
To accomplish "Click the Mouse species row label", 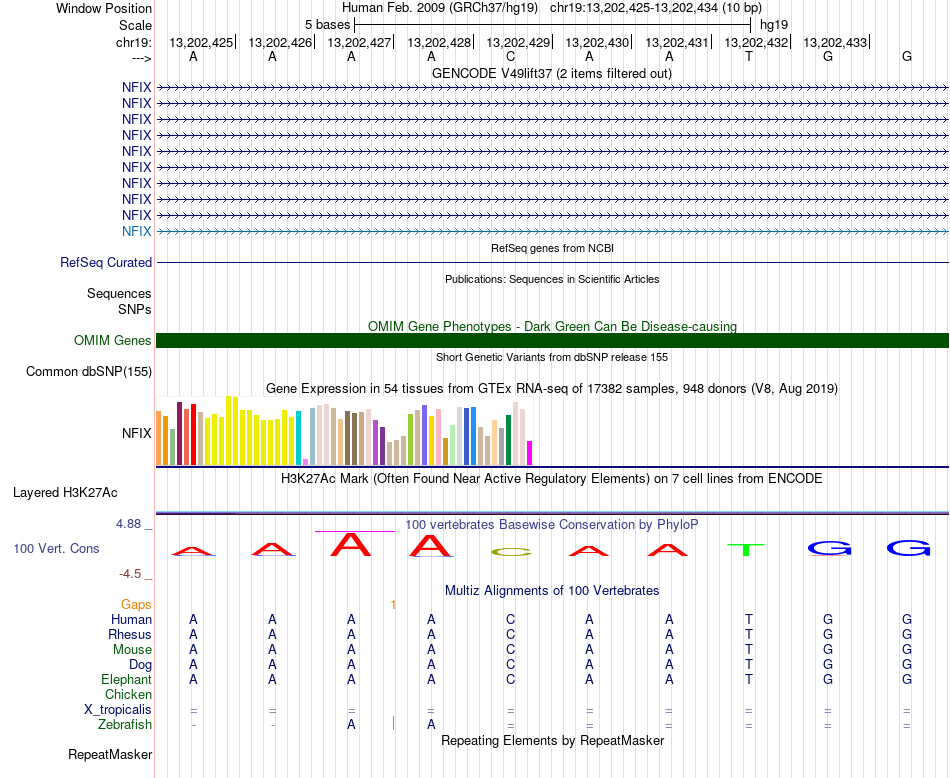I will coord(132,649).
